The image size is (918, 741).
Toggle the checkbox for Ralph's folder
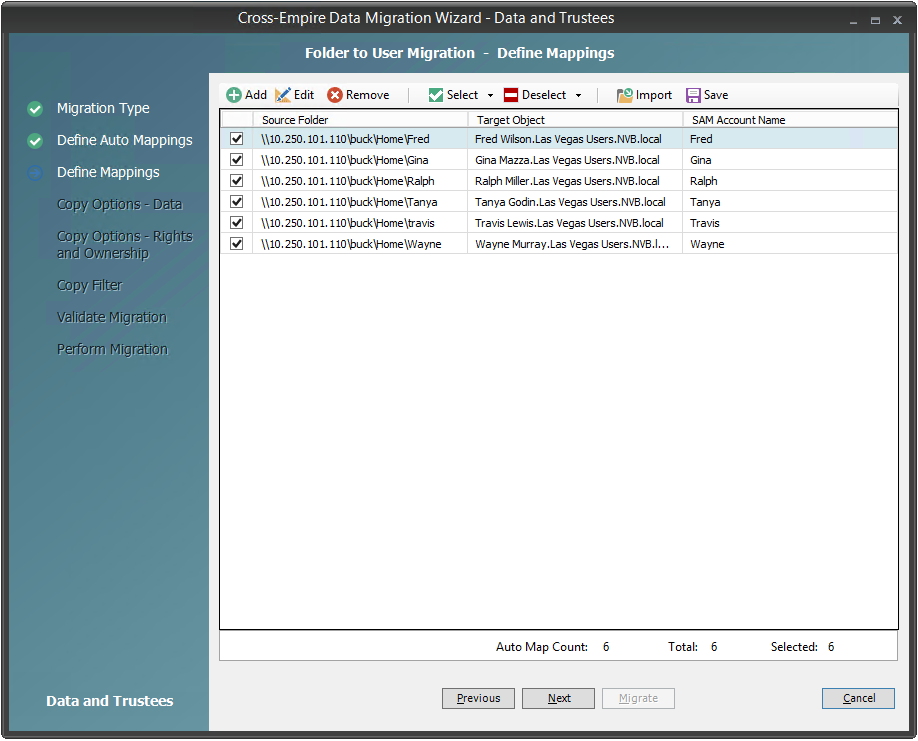237,181
